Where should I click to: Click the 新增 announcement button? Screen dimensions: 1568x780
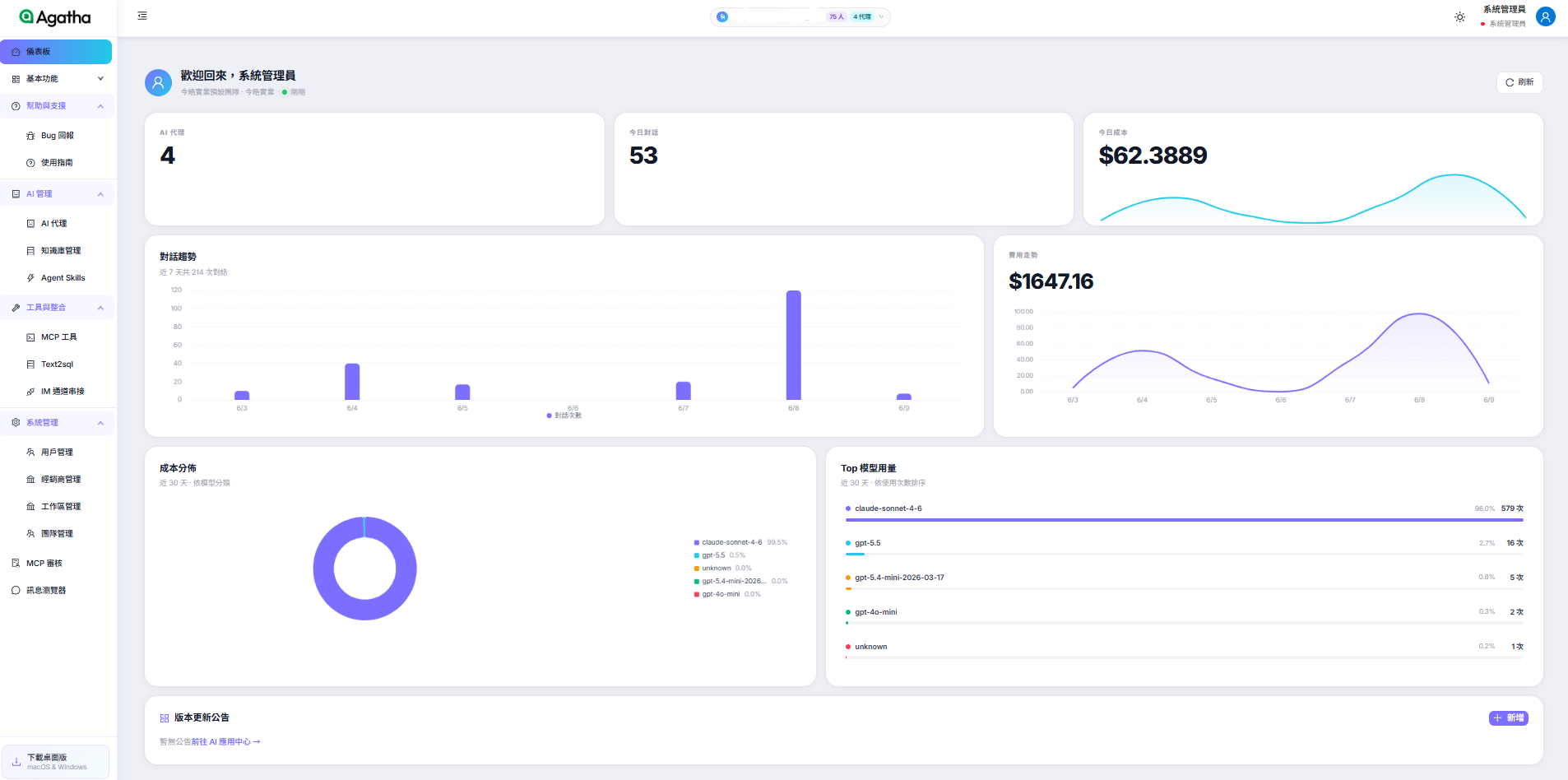(x=1509, y=718)
